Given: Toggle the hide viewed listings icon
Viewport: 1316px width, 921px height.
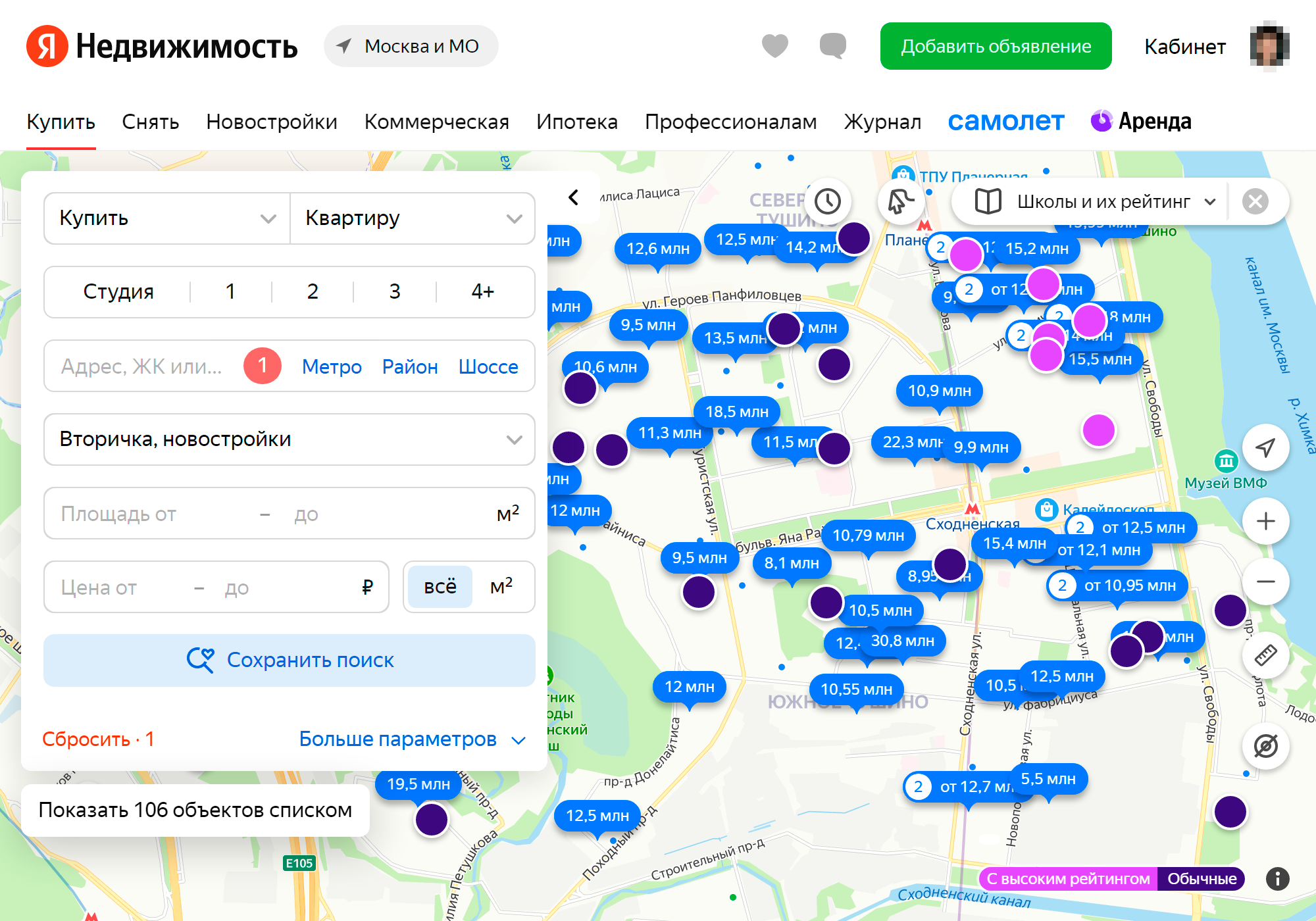Looking at the screenshot, I should (1265, 746).
